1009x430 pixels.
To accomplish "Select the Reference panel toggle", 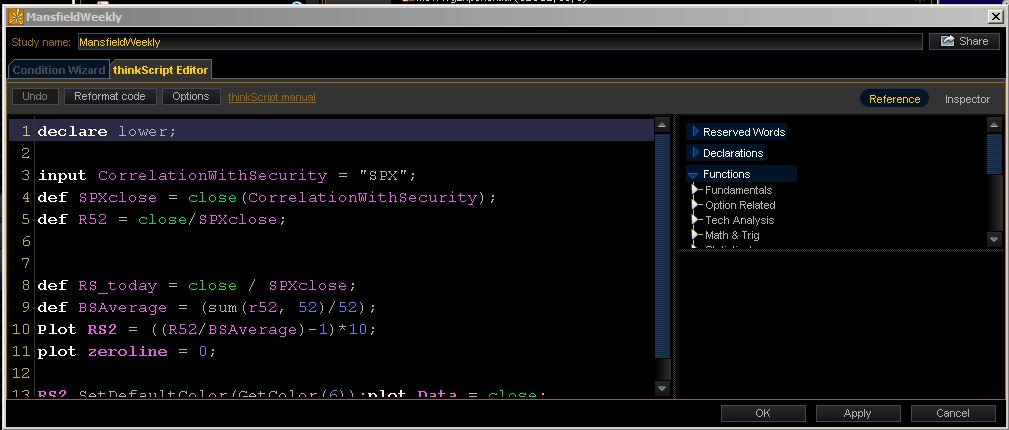I will [894, 99].
